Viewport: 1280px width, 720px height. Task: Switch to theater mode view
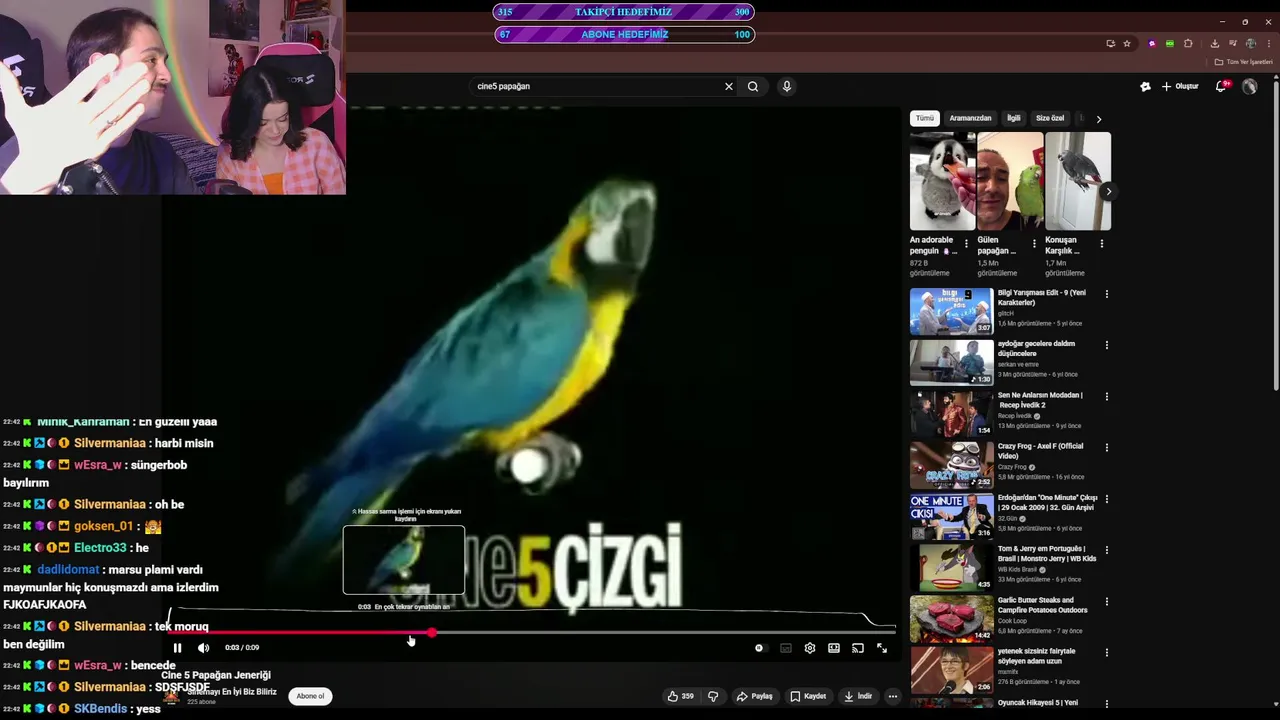(834, 648)
